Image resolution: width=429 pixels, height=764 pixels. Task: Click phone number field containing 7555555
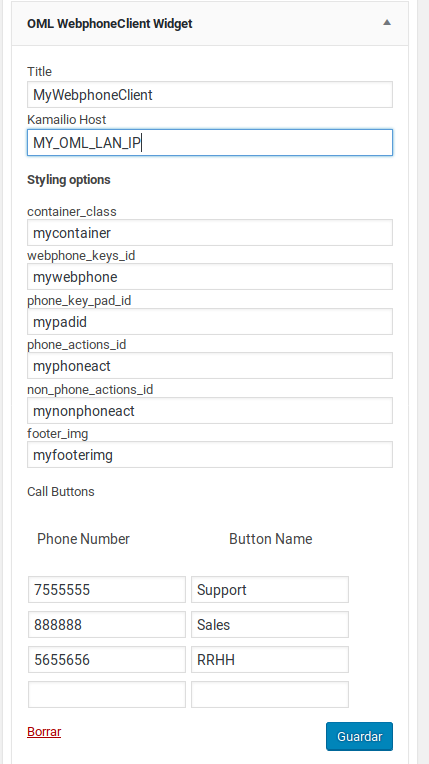tap(107, 590)
